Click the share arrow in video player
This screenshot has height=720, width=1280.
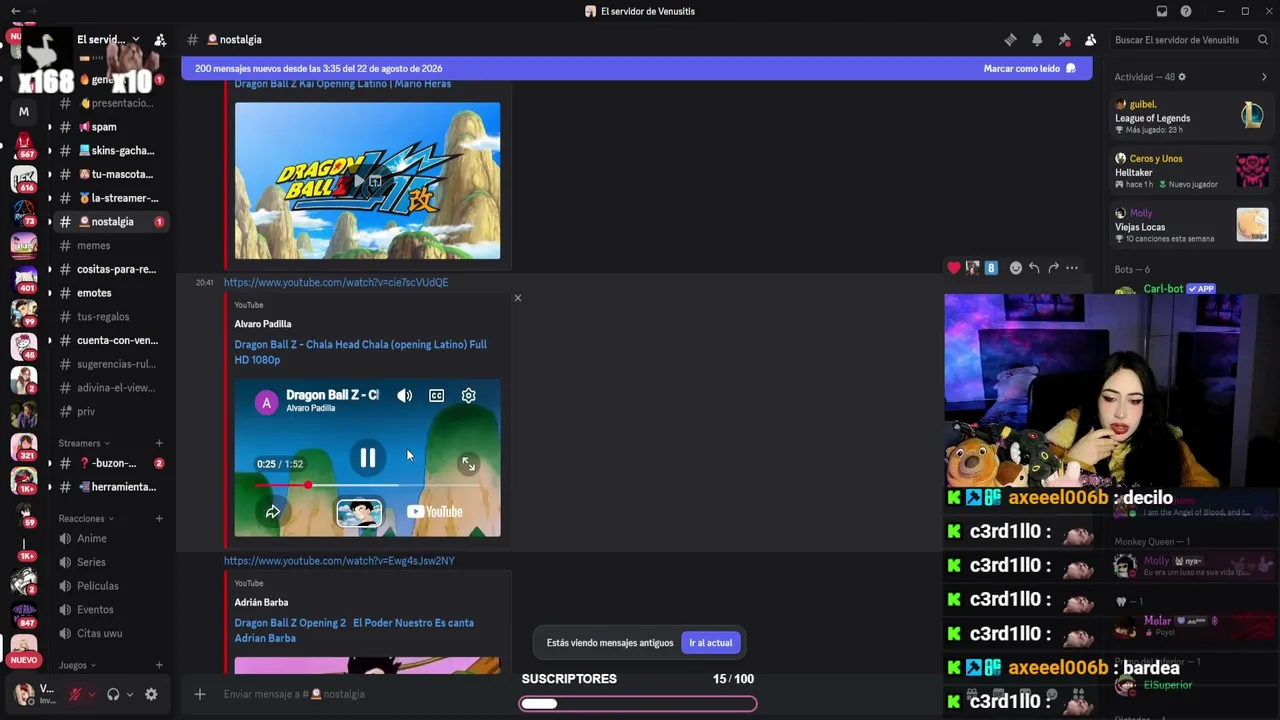click(272, 512)
